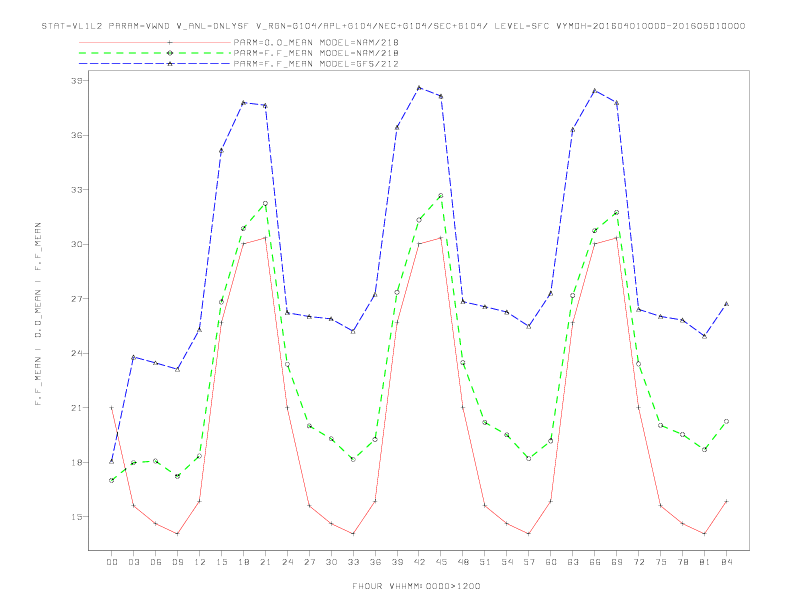
Task: Click green NAM circle marker at hour 45
Action: click(440, 195)
